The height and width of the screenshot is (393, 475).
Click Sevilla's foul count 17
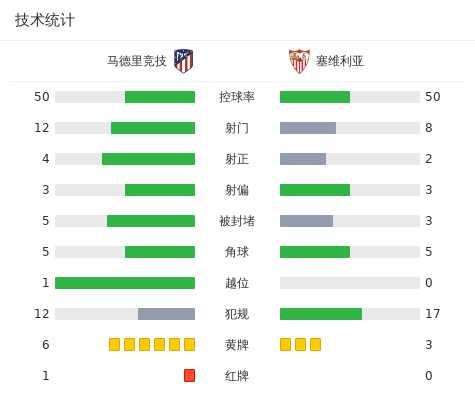(433, 314)
